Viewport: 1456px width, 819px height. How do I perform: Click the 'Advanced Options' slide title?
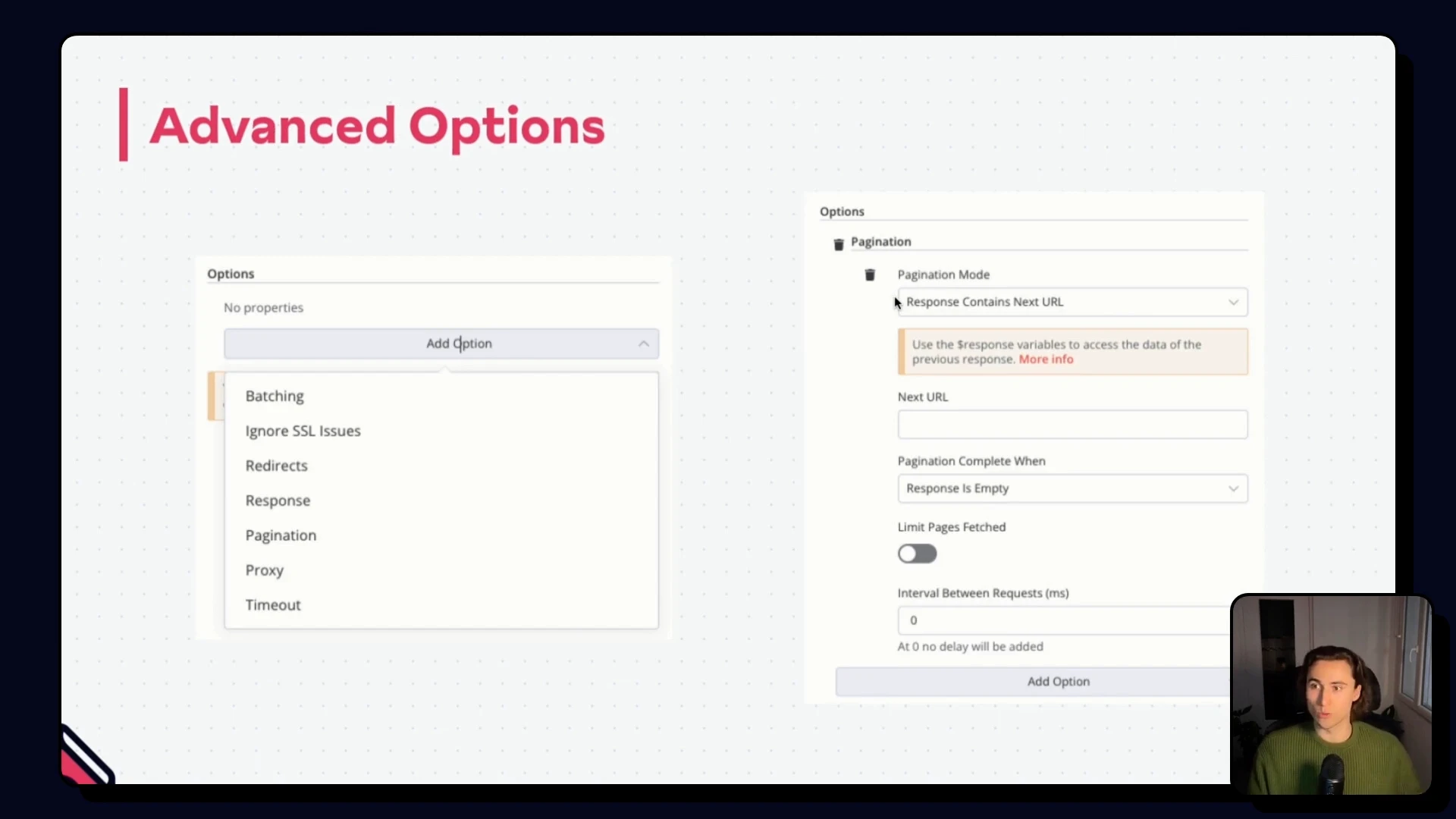377,126
